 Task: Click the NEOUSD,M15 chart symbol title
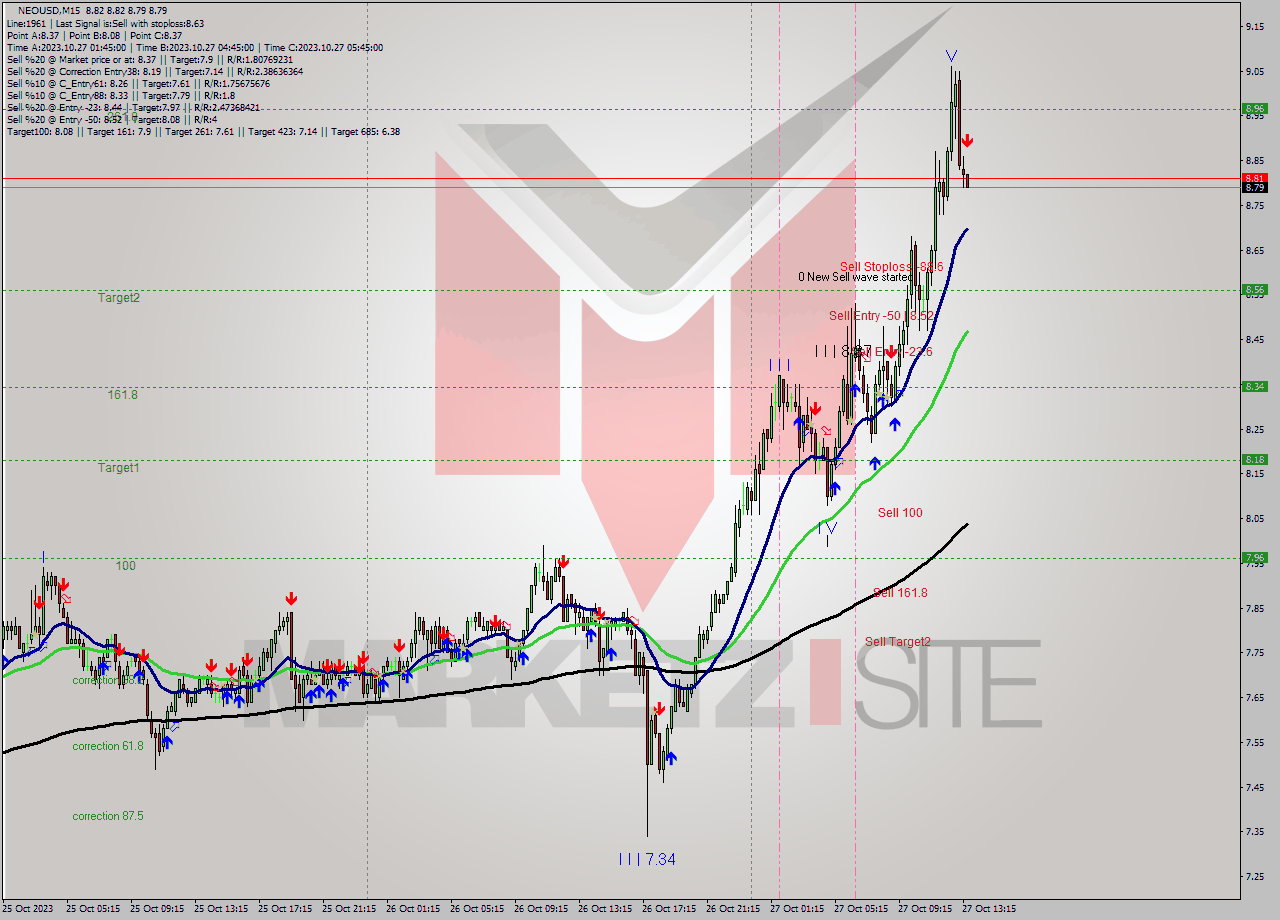(x=49, y=10)
